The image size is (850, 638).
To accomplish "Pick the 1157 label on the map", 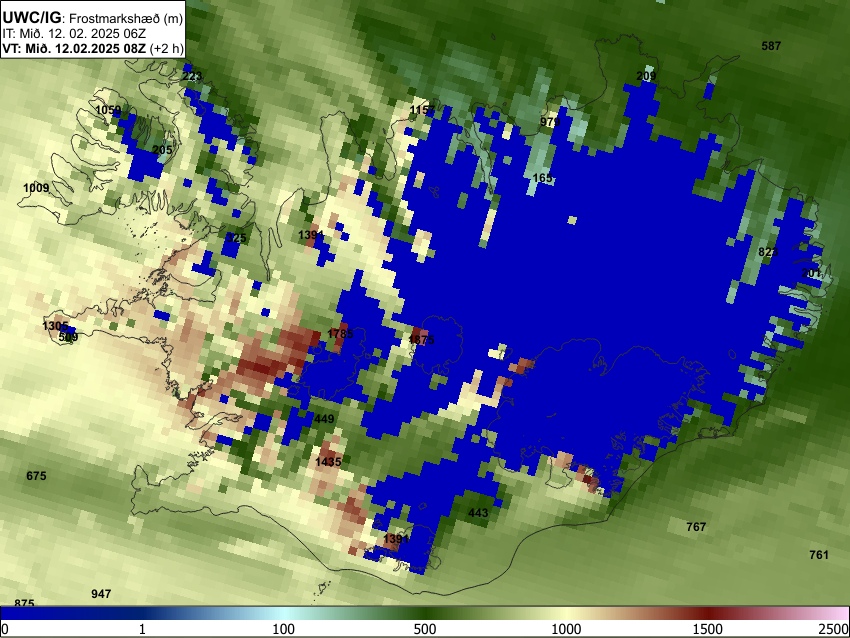I will click(422, 111).
